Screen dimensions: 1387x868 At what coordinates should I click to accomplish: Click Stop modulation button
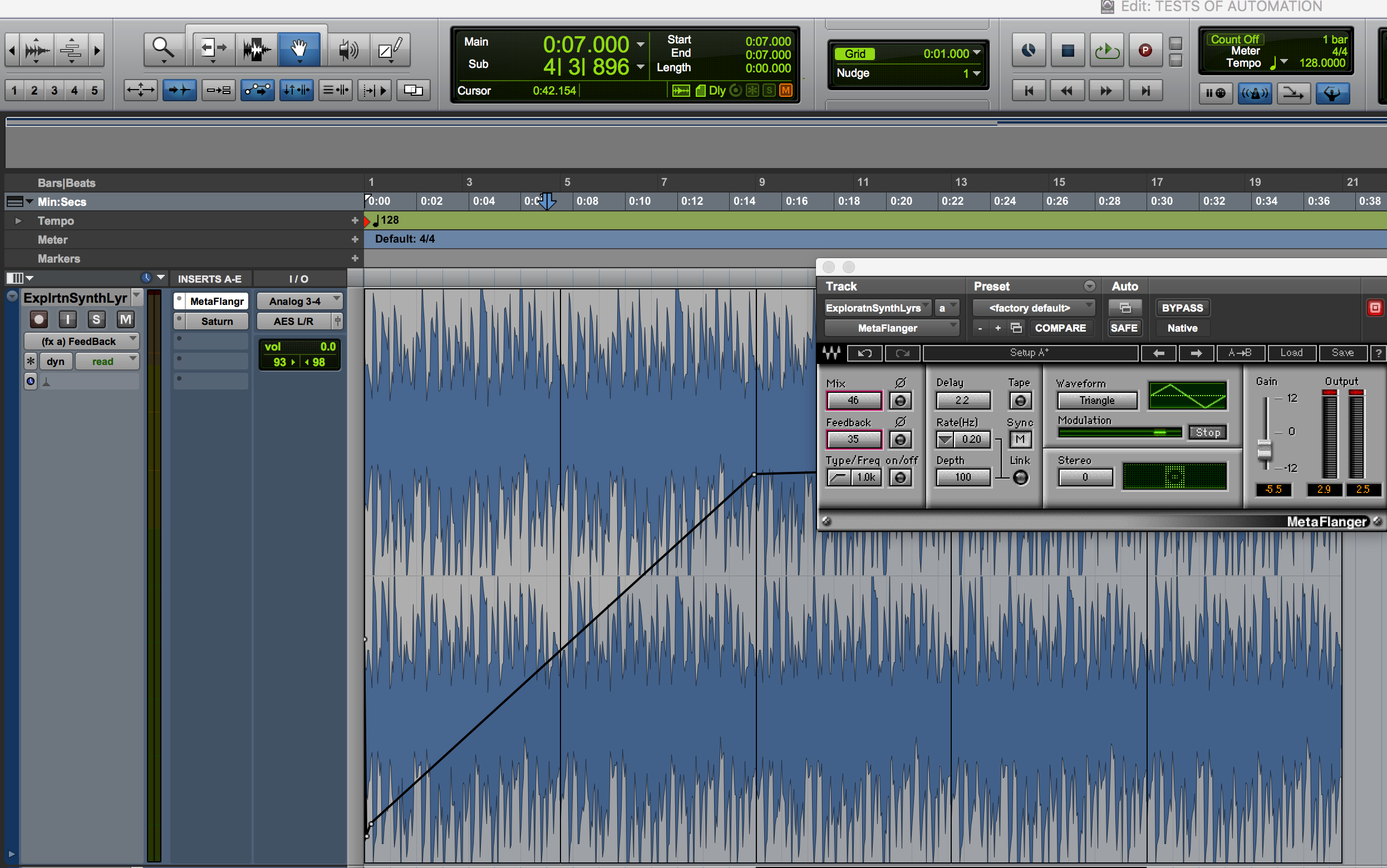click(x=1207, y=433)
